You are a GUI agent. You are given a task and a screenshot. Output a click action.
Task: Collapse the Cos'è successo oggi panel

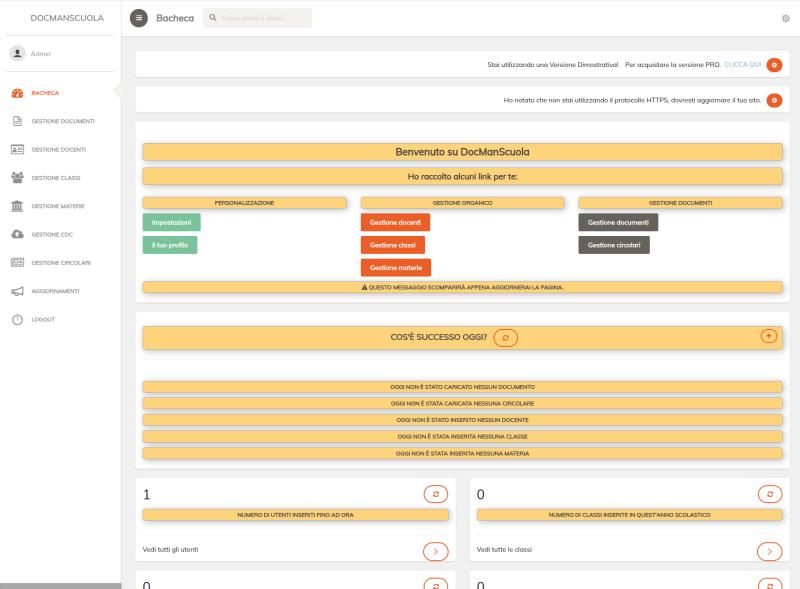click(768, 336)
